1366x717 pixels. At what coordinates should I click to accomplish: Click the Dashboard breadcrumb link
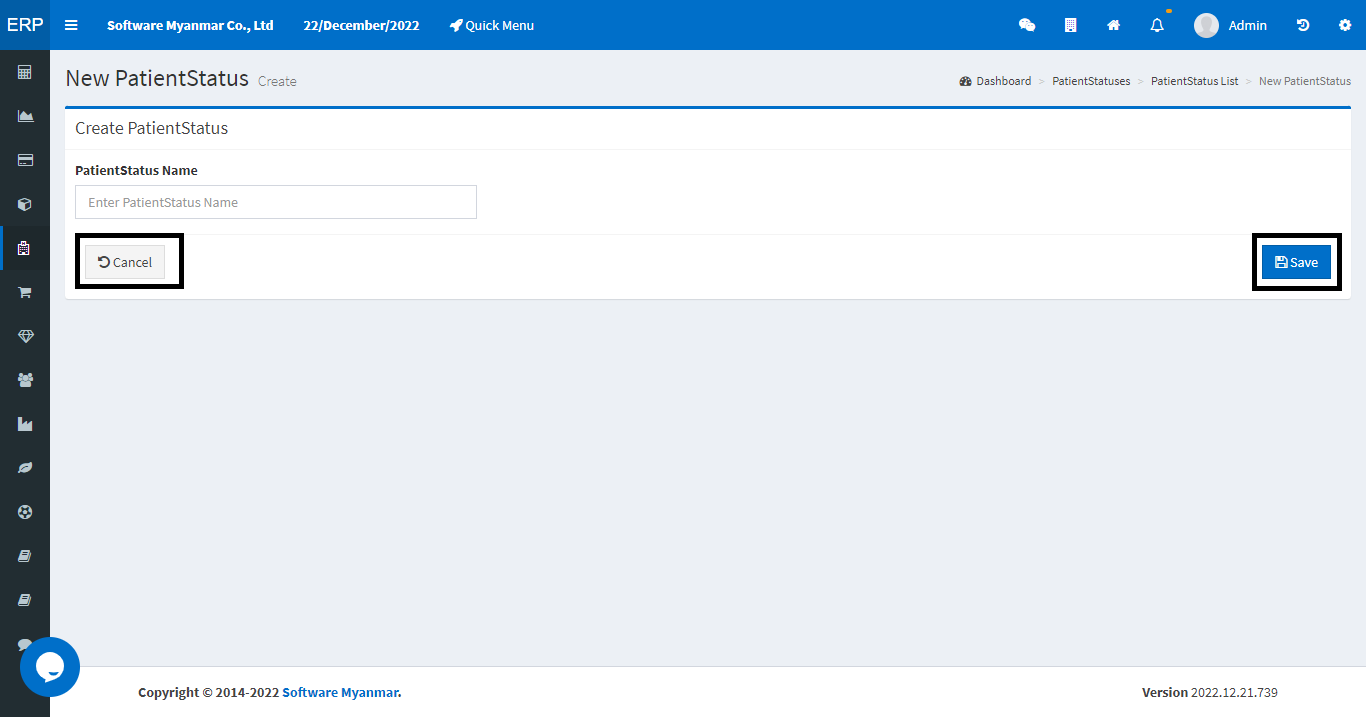coord(995,81)
